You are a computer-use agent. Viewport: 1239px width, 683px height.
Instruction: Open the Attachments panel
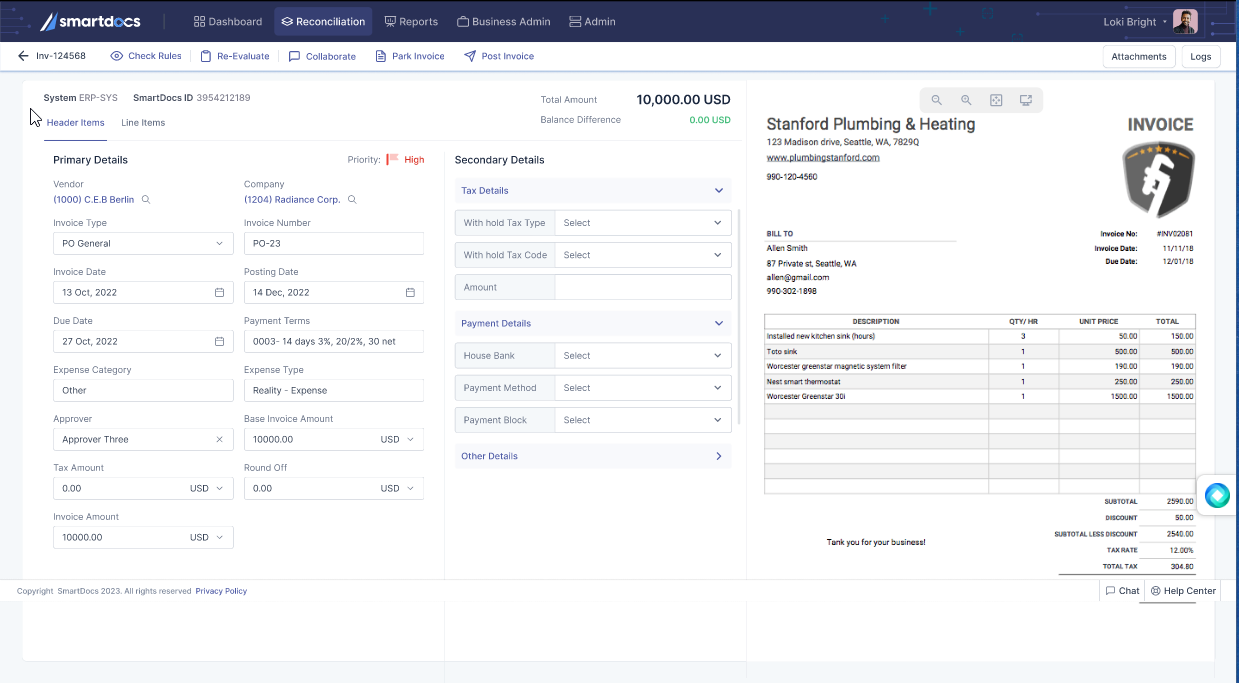[x=1138, y=56]
